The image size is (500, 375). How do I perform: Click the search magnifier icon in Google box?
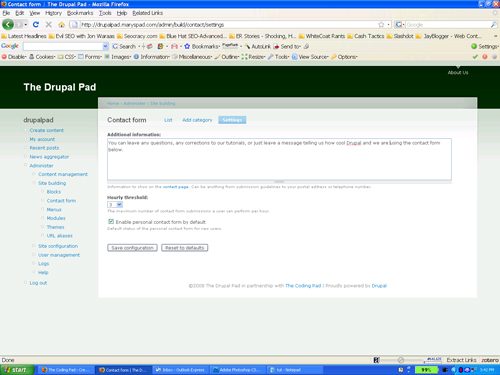pos(494,25)
